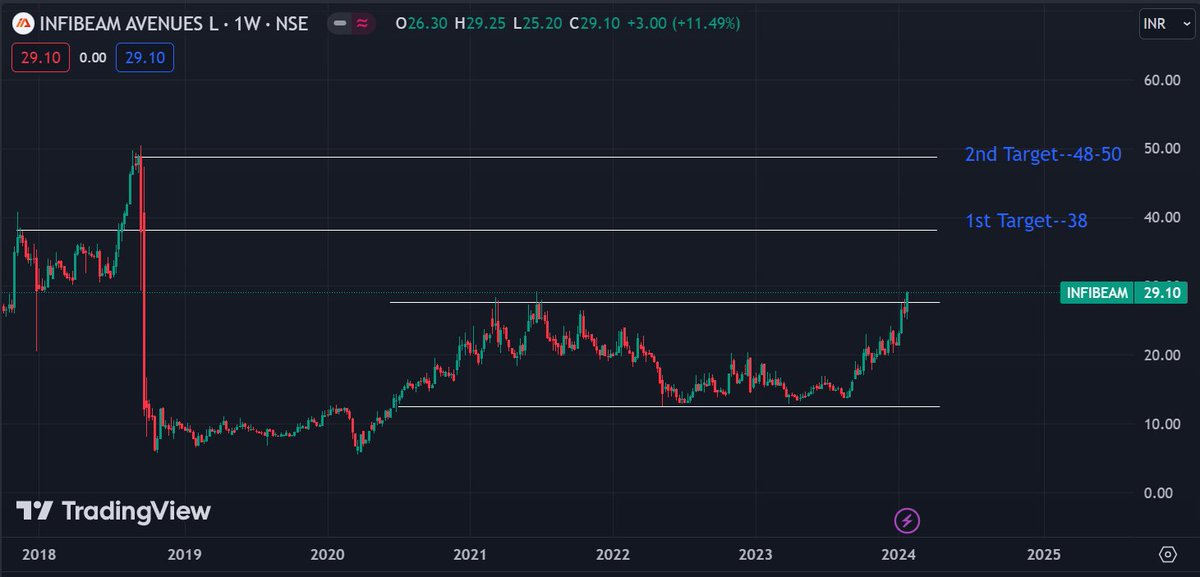Click the low value L25.20

pos(537,22)
